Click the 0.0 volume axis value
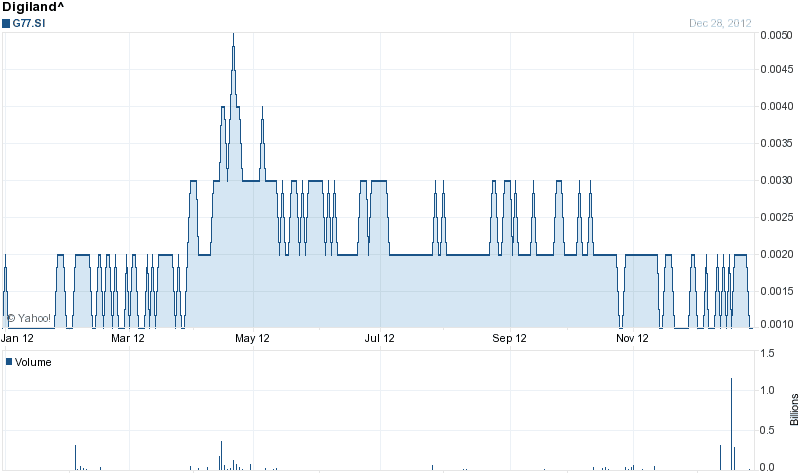Image resolution: width=800 pixels, height=475 pixels. click(x=767, y=467)
